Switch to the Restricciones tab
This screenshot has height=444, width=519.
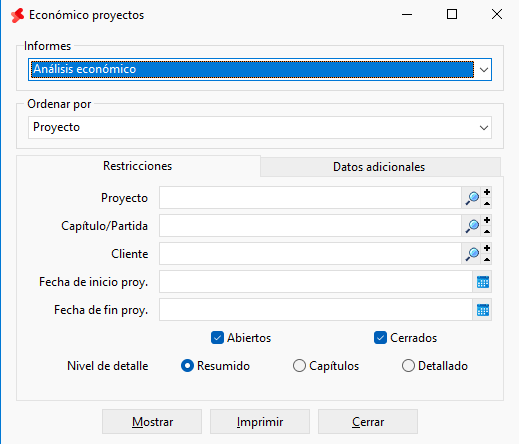pyautogui.click(x=138, y=166)
